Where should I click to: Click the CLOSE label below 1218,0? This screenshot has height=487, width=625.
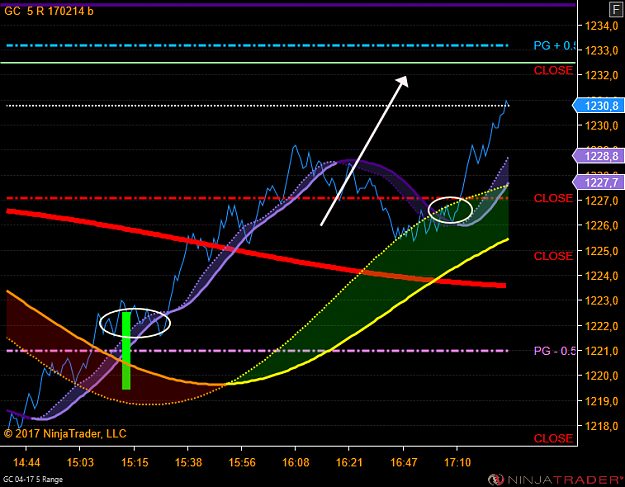coord(553,439)
